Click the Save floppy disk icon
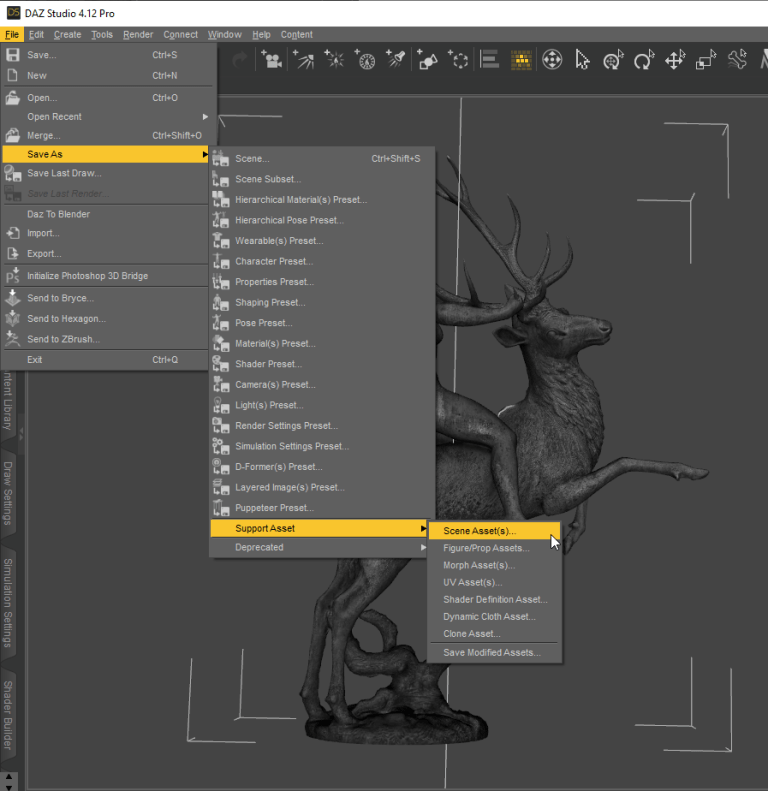Viewport: 768px width, 791px height. pyautogui.click(x=13, y=55)
